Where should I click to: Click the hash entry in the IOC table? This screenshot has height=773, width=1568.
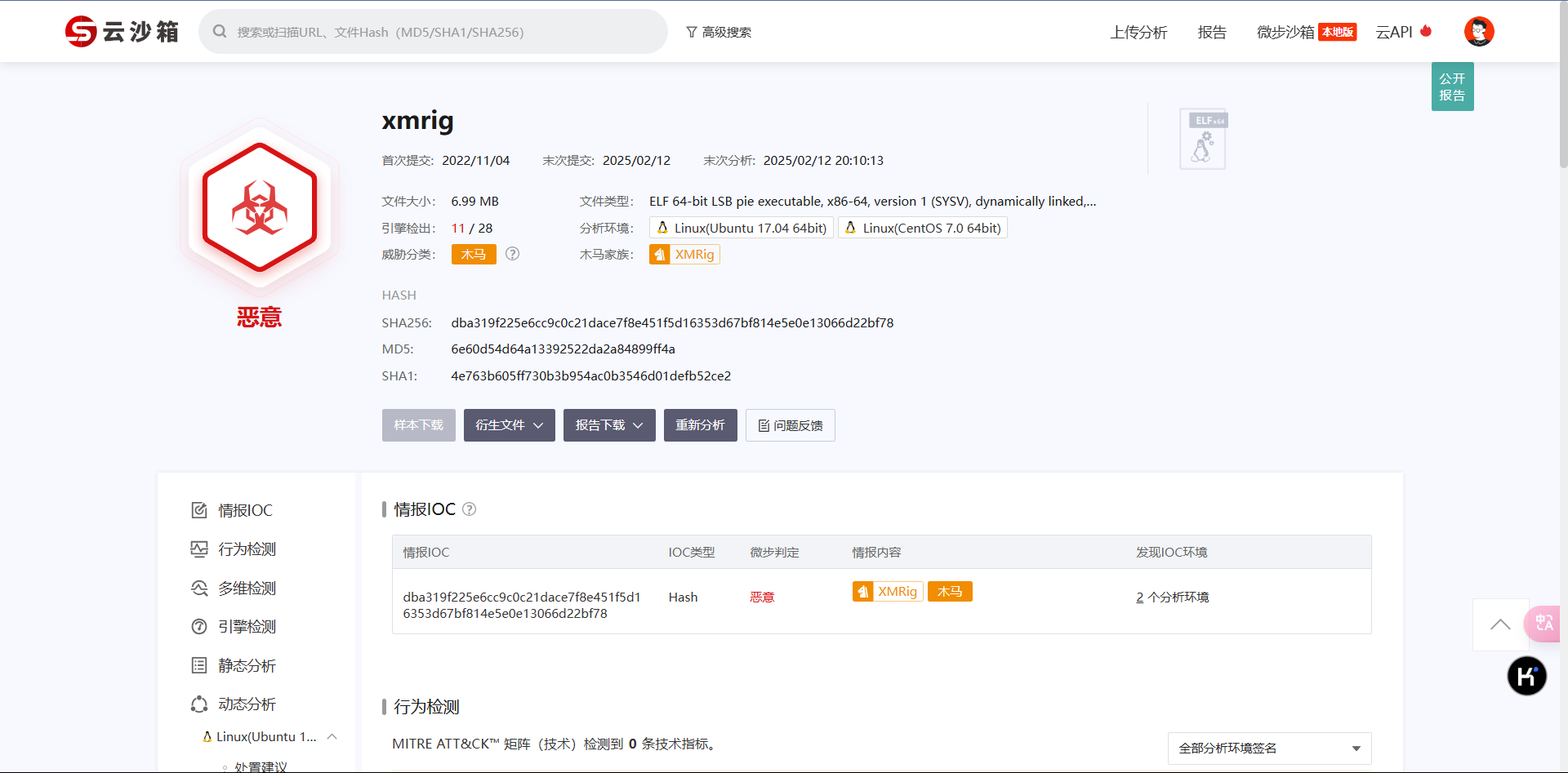click(x=522, y=606)
